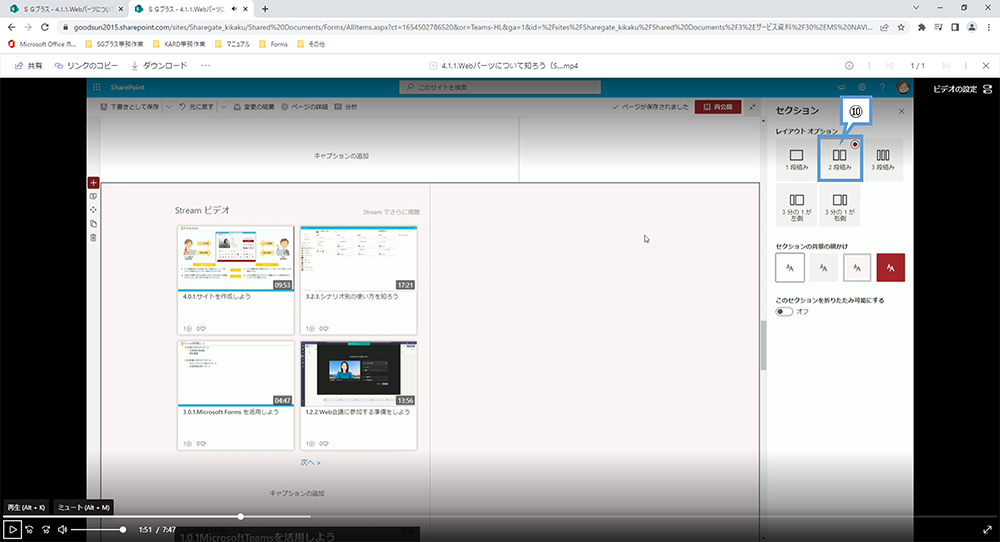
Task: Choose the light gray section background swatch
Action: coord(823,268)
